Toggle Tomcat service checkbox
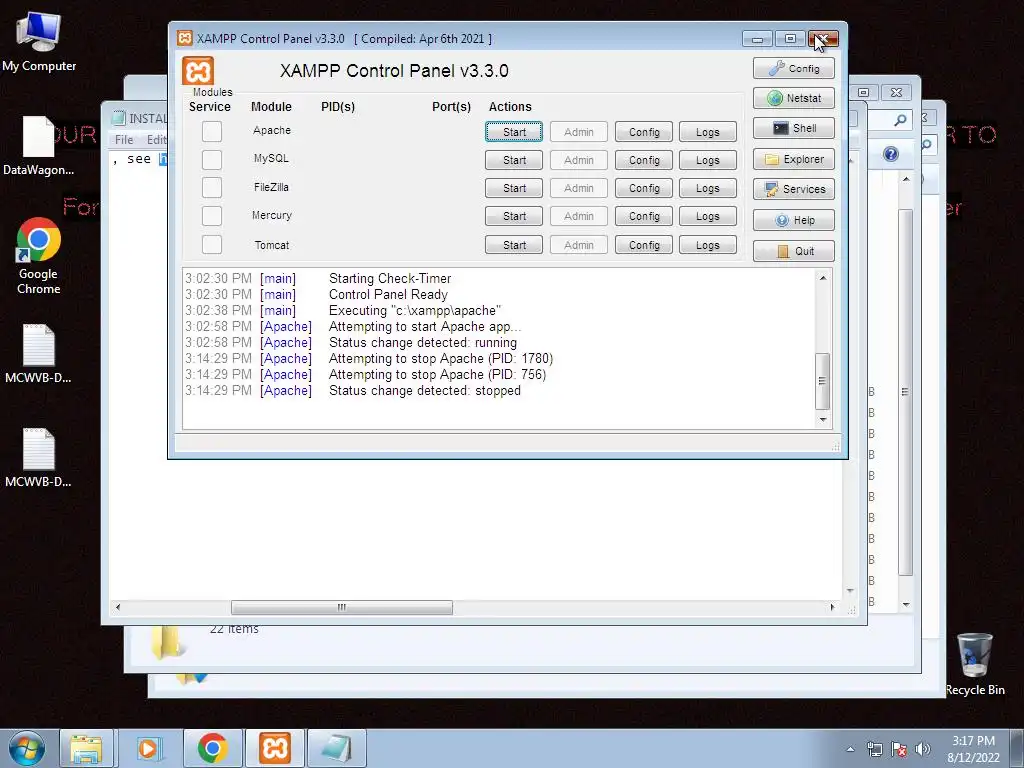 click(x=212, y=244)
